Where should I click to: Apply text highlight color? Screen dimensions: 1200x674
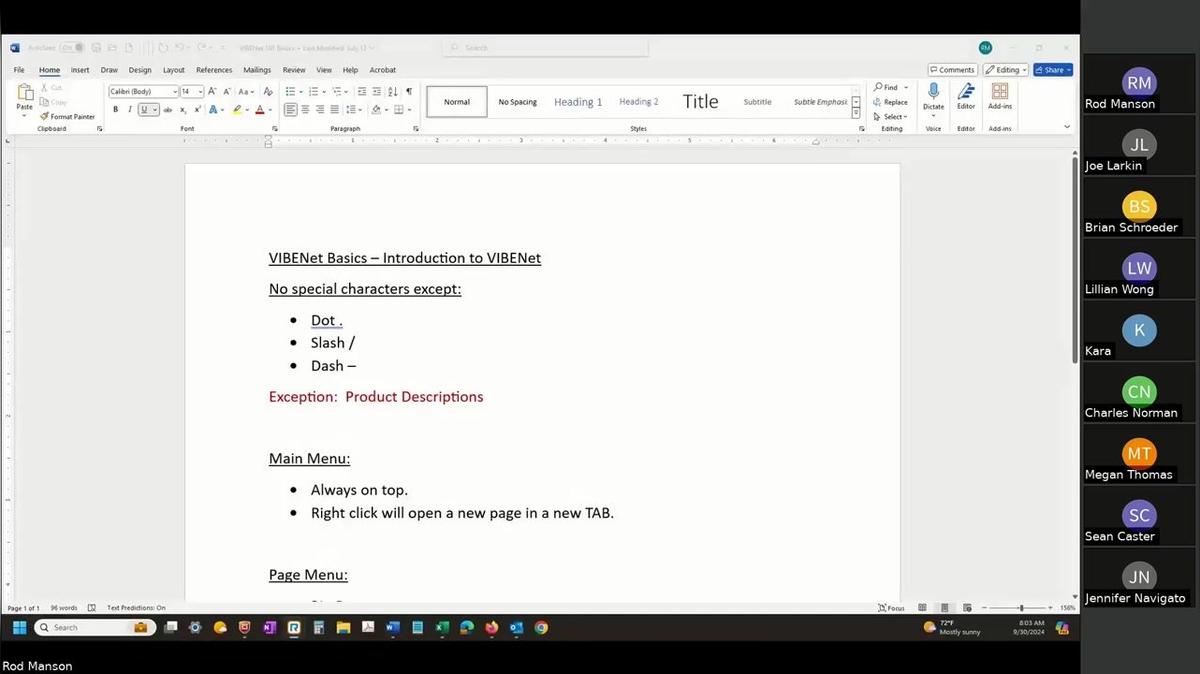point(238,110)
